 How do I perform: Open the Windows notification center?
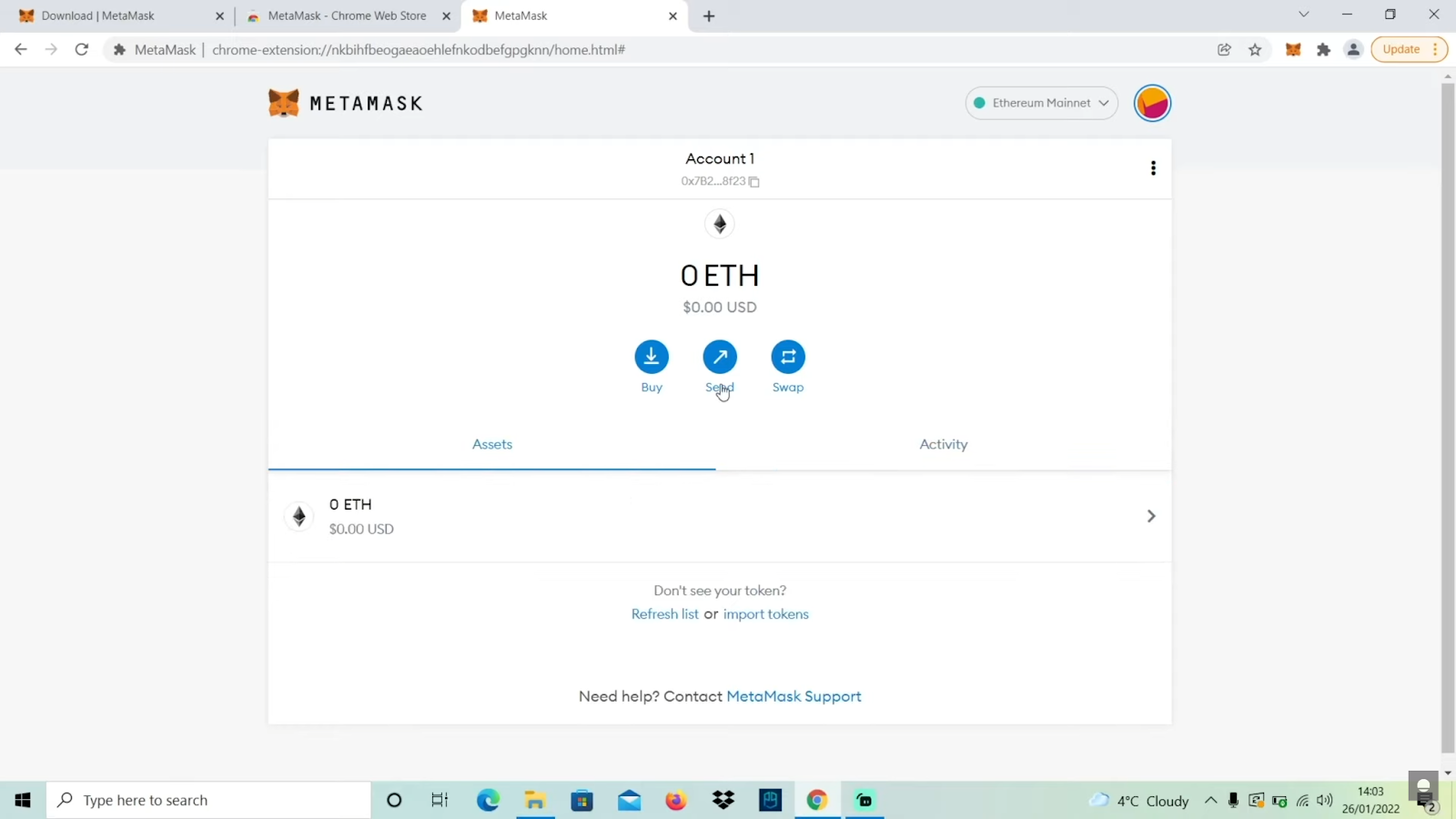[1425, 801]
